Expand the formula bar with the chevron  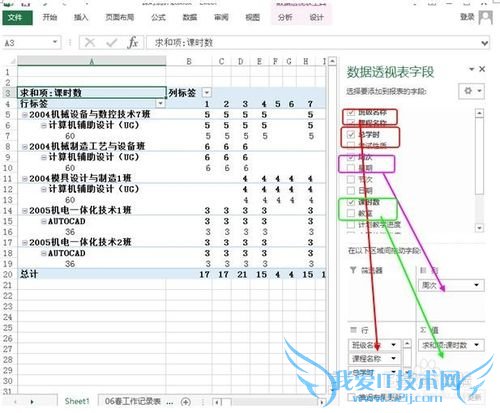(485, 43)
